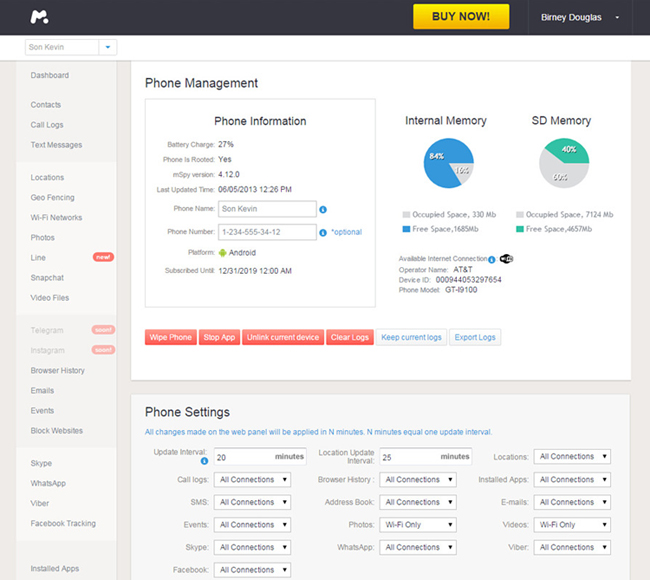Click the Android platform icon
650x580 pixels.
coord(223,252)
